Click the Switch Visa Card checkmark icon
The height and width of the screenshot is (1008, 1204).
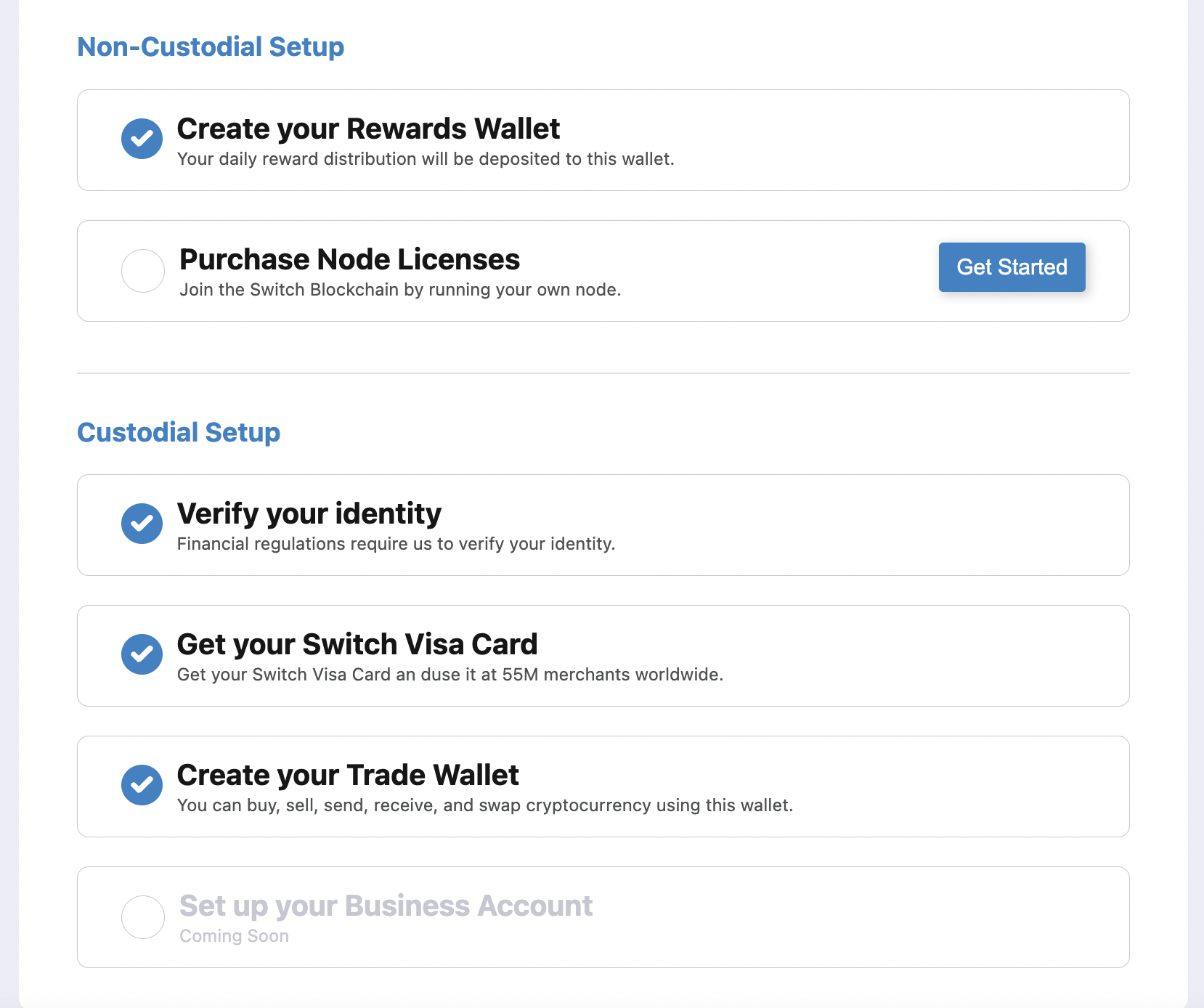pyautogui.click(x=142, y=654)
